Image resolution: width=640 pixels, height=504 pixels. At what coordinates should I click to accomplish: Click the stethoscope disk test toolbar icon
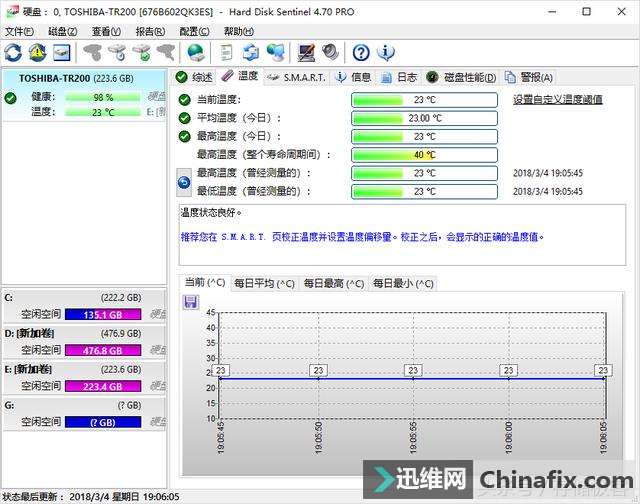click(x=118, y=53)
